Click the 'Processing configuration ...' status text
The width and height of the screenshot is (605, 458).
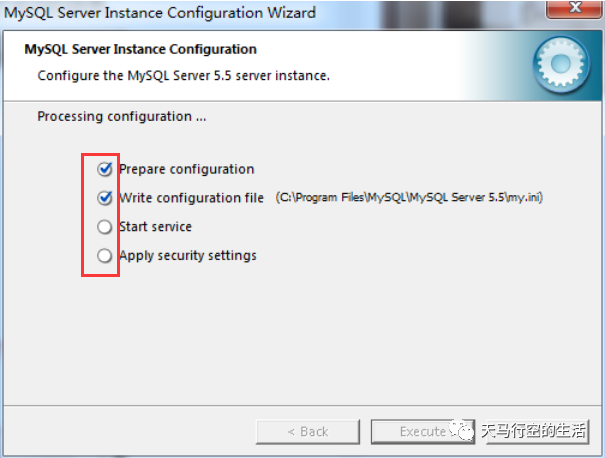point(122,116)
